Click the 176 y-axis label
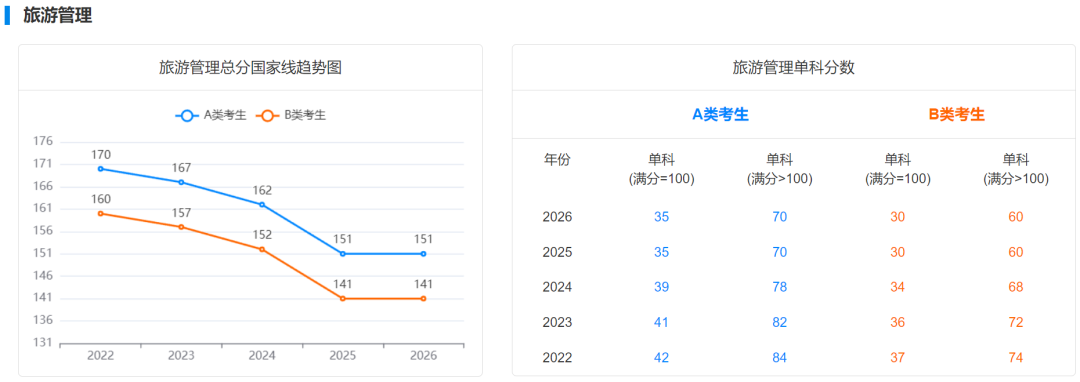Screen dimensions: 1080x382 click(x=43, y=142)
